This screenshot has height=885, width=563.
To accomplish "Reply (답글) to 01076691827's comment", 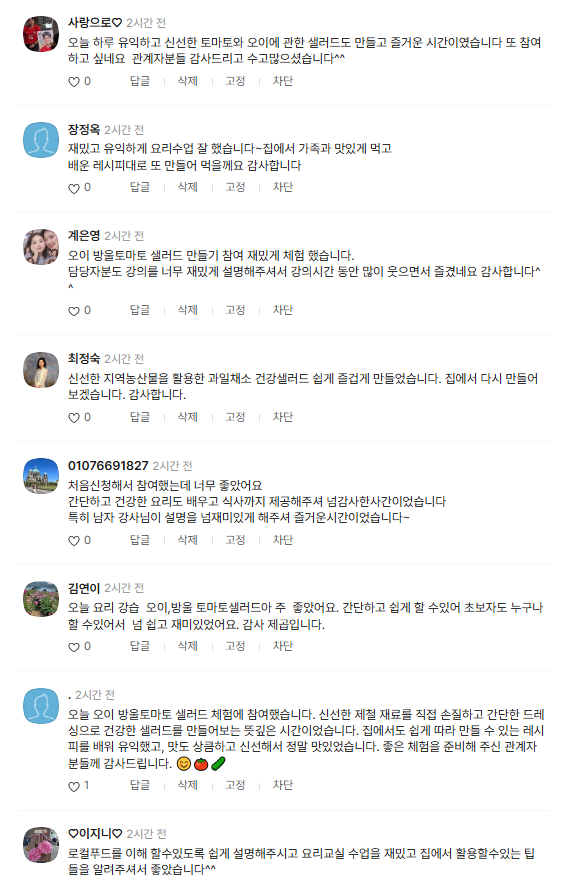I will 139,540.
